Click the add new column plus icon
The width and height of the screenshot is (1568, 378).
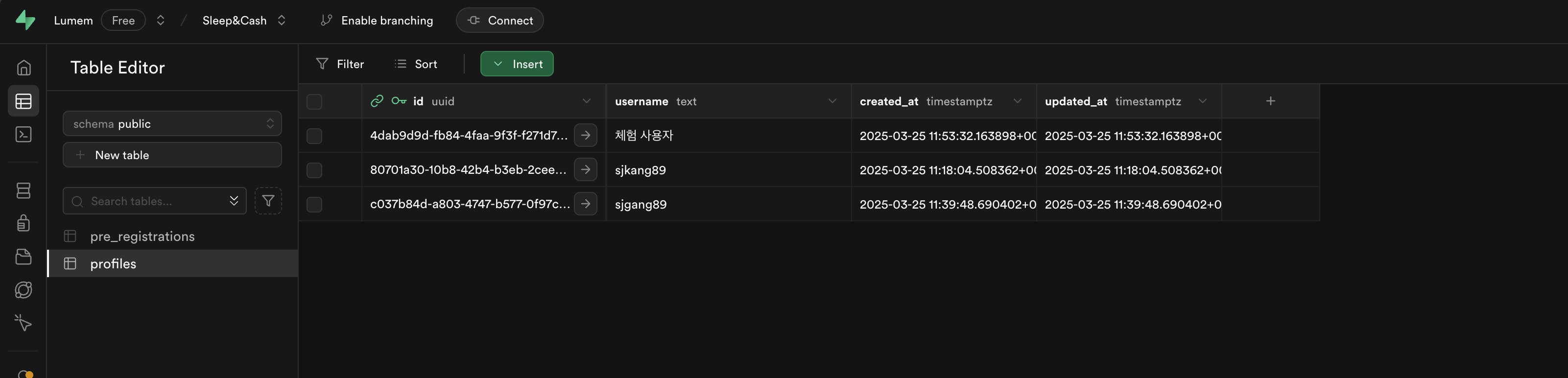pyautogui.click(x=1270, y=101)
